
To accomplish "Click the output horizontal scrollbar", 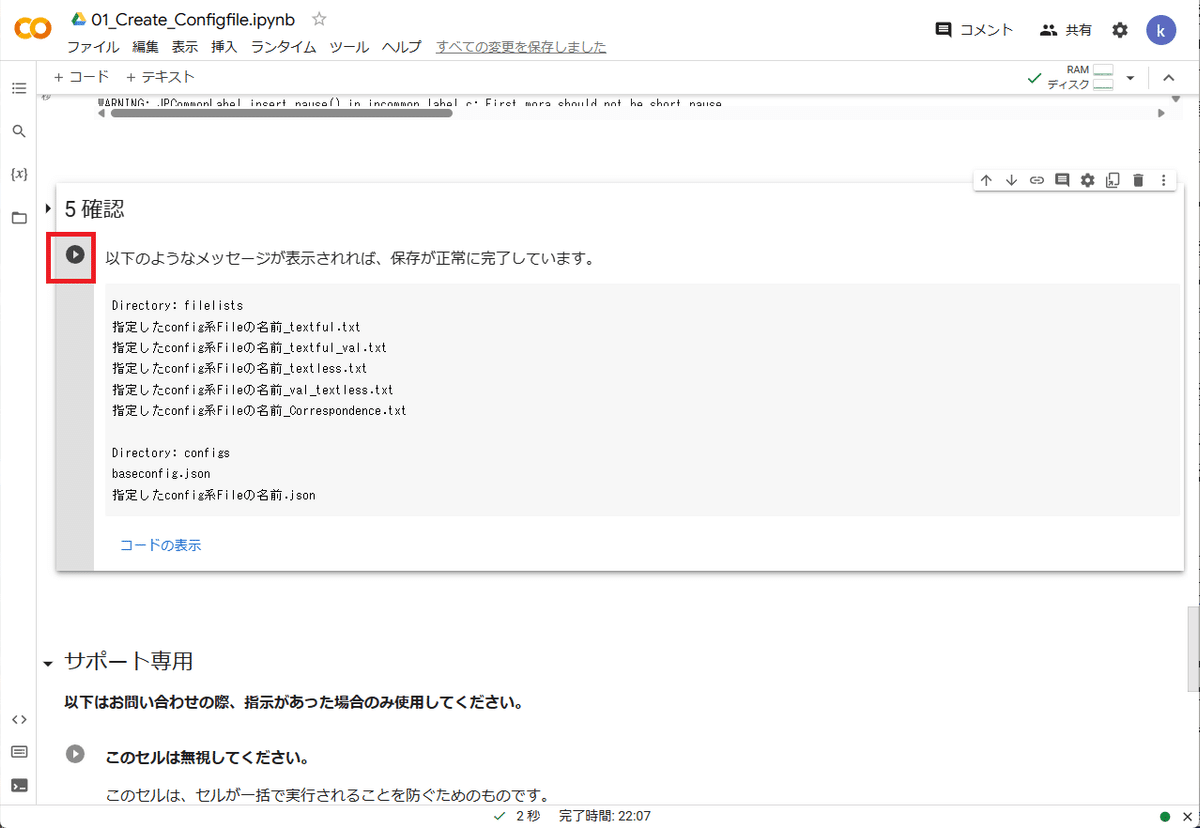I will coord(281,113).
